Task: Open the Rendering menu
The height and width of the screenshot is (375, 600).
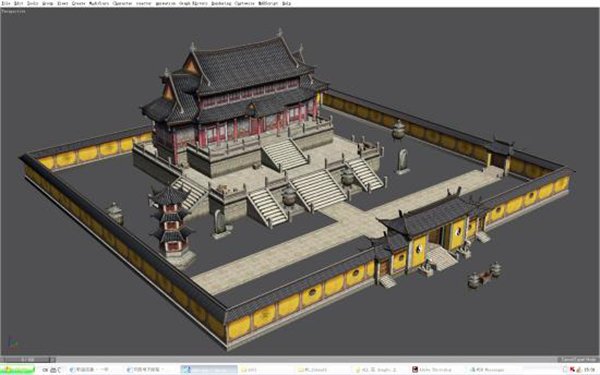Action: pyautogui.click(x=221, y=3)
